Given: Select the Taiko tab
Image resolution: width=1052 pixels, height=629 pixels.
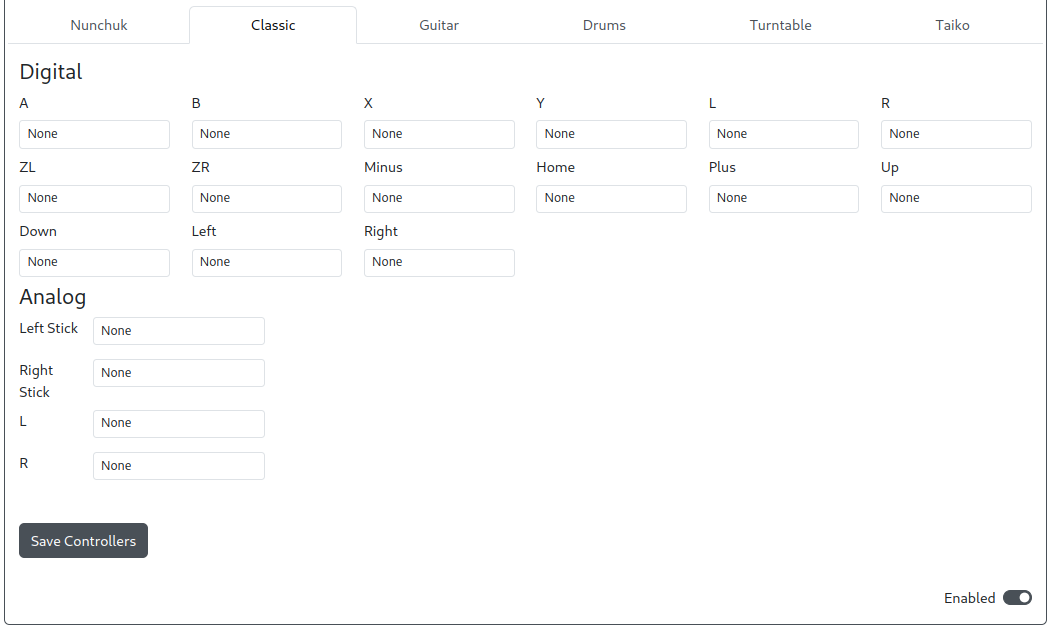Looking at the screenshot, I should pos(952,25).
